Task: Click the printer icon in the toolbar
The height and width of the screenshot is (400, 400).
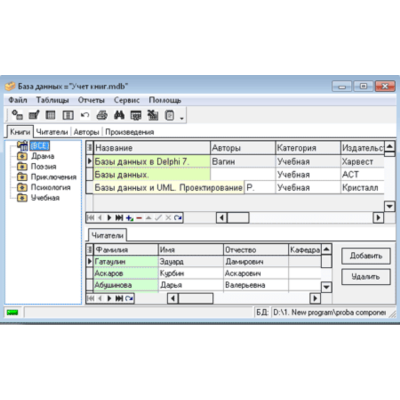Action: (x=102, y=115)
